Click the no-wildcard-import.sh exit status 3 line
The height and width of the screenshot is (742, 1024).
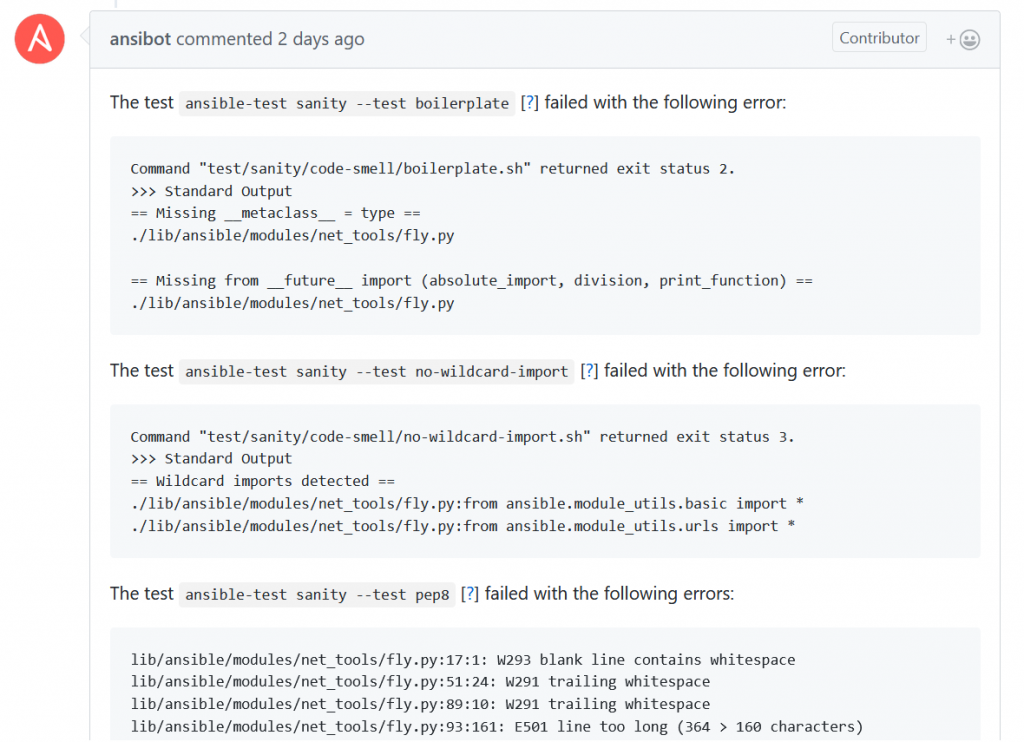coord(462,436)
